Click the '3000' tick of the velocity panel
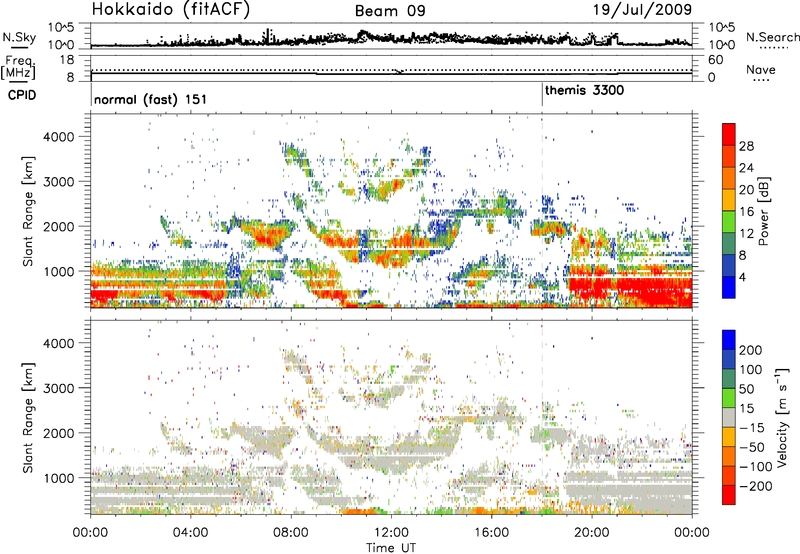Image resolution: width=800 pixels, height=554 pixels. pos(58,388)
